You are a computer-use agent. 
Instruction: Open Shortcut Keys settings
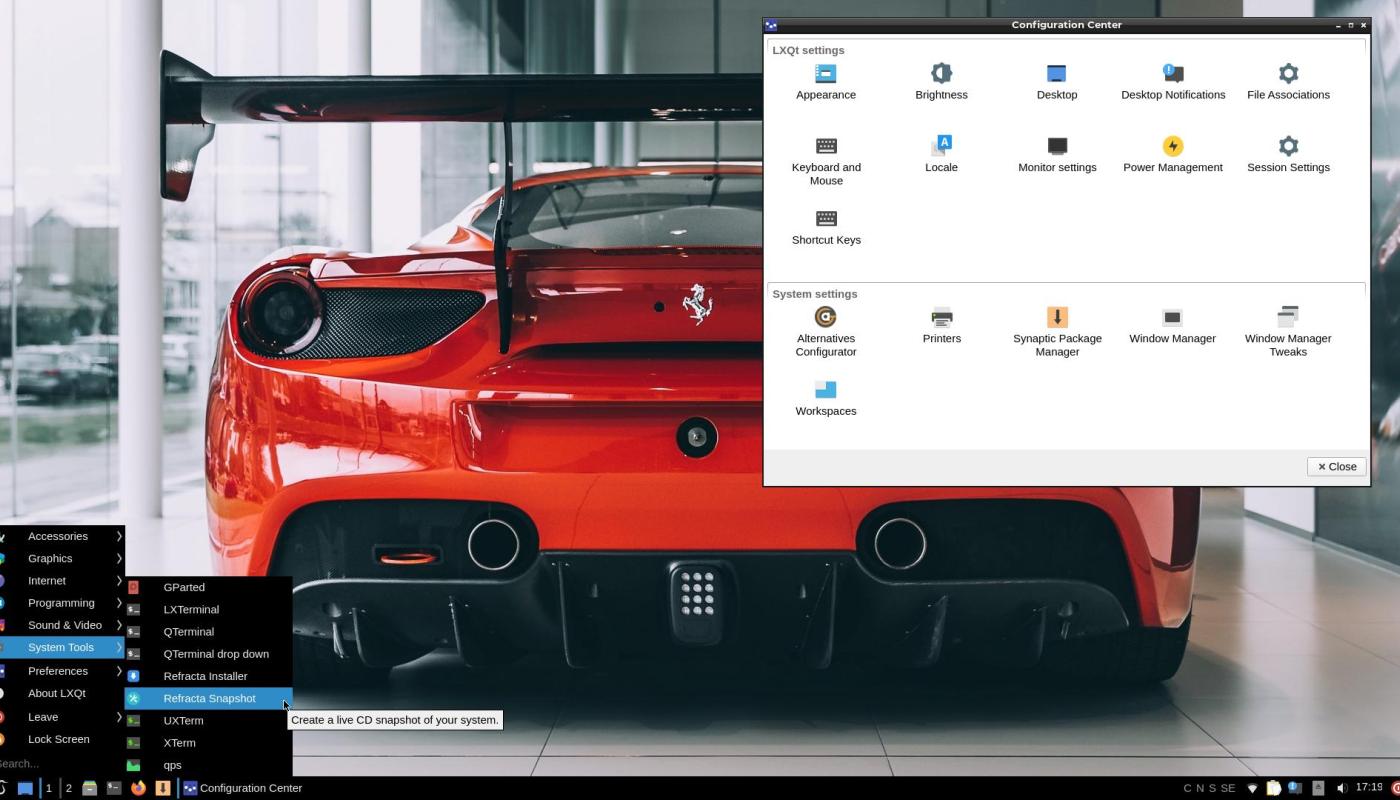(825, 228)
